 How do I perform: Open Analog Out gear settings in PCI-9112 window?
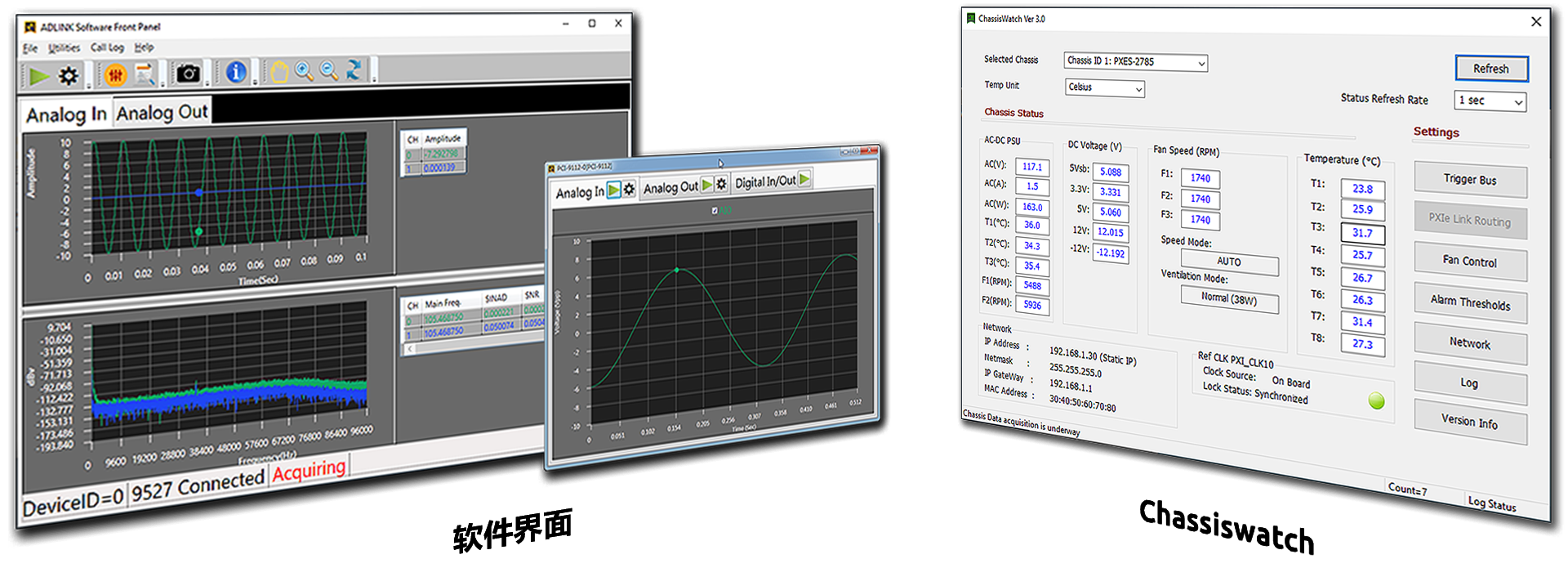point(721,184)
